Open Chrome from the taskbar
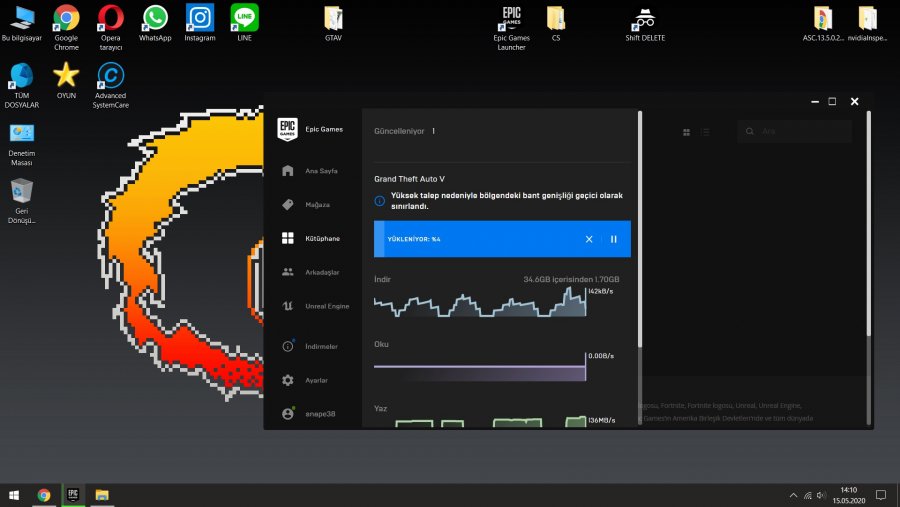The height and width of the screenshot is (507, 900). (x=44, y=495)
